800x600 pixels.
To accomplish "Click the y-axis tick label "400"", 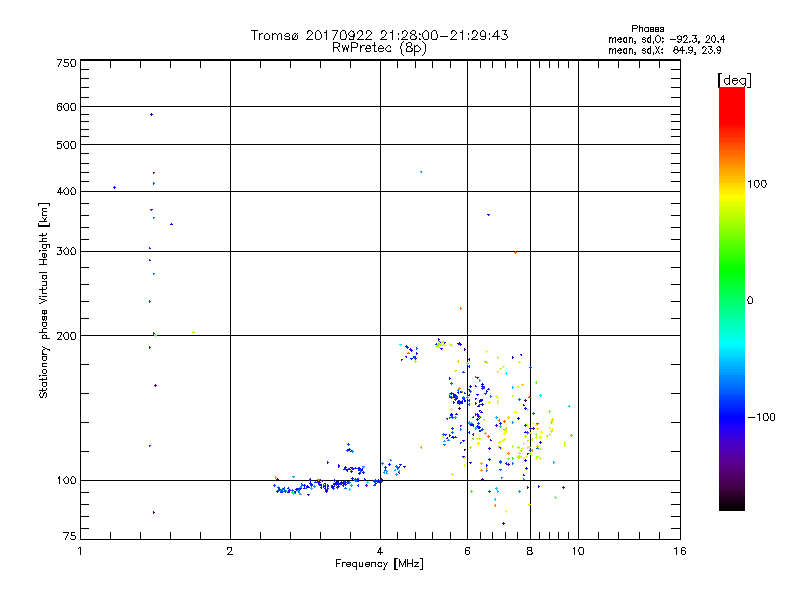I will tap(66, 191).
